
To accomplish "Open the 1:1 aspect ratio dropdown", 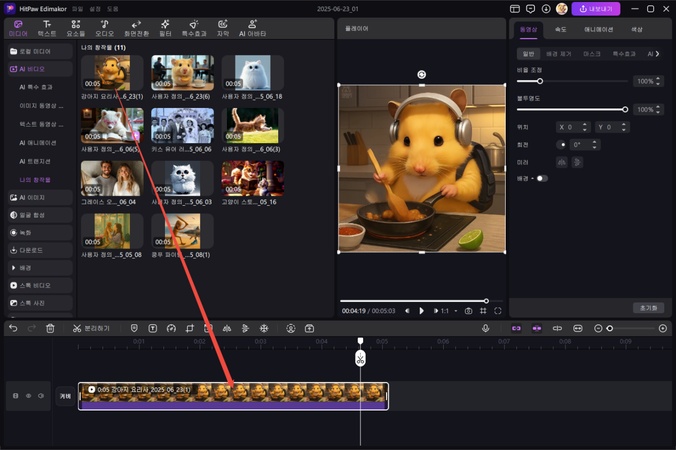I will (448, 311).
